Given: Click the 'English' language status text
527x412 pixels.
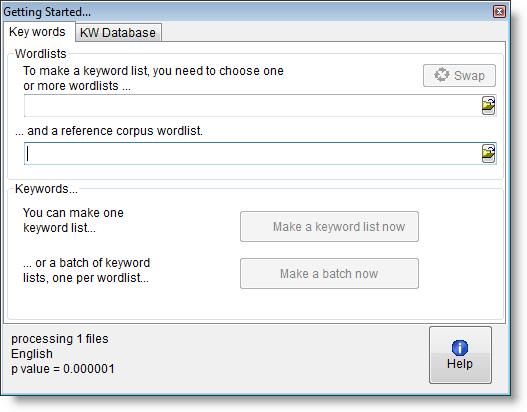Looking at the screenshot, I should click(32, 354).
